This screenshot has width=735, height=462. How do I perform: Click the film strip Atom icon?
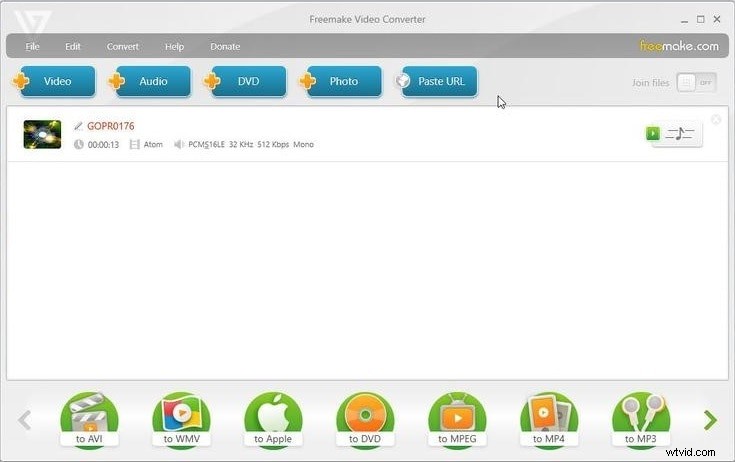coord(135,144)
